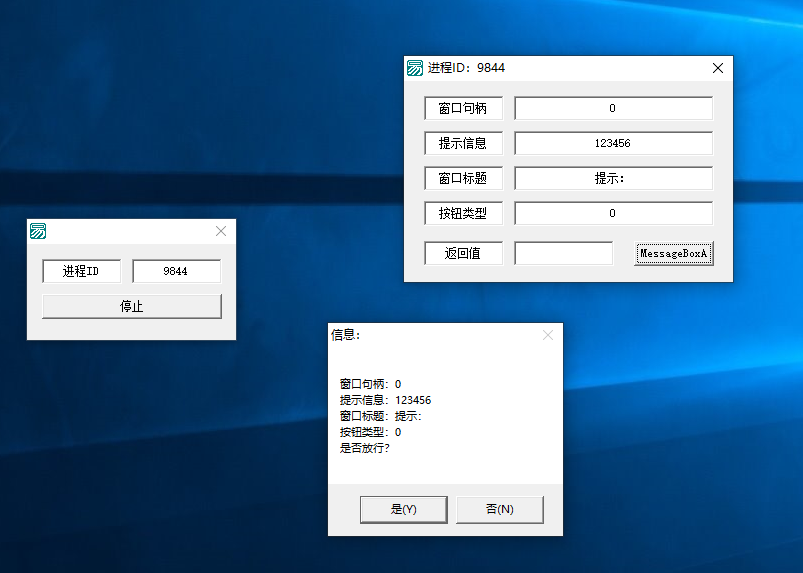Click the 按钮类型 label box

[x=463, y=213]
